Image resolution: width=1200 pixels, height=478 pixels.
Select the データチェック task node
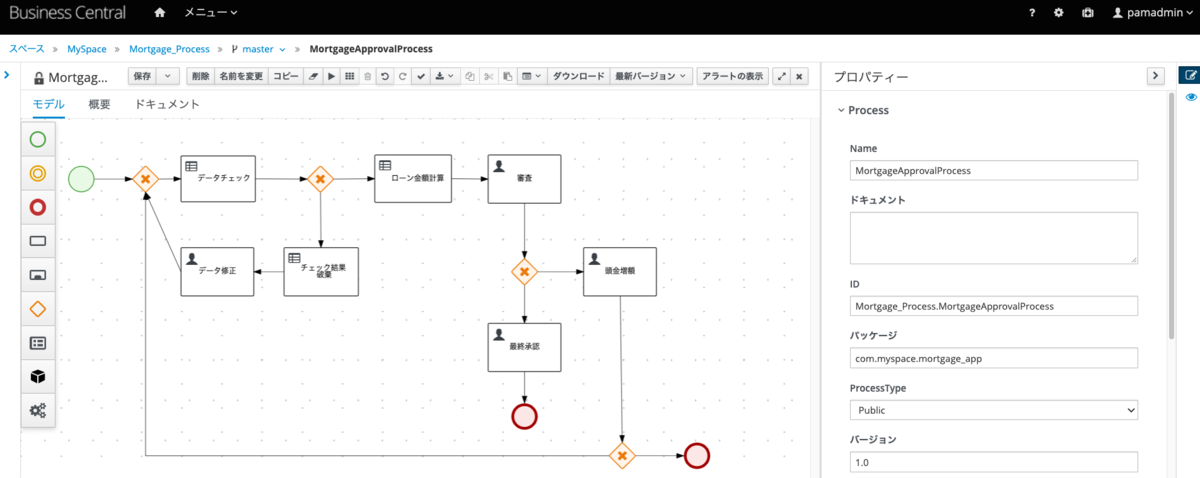coord(218,178)
